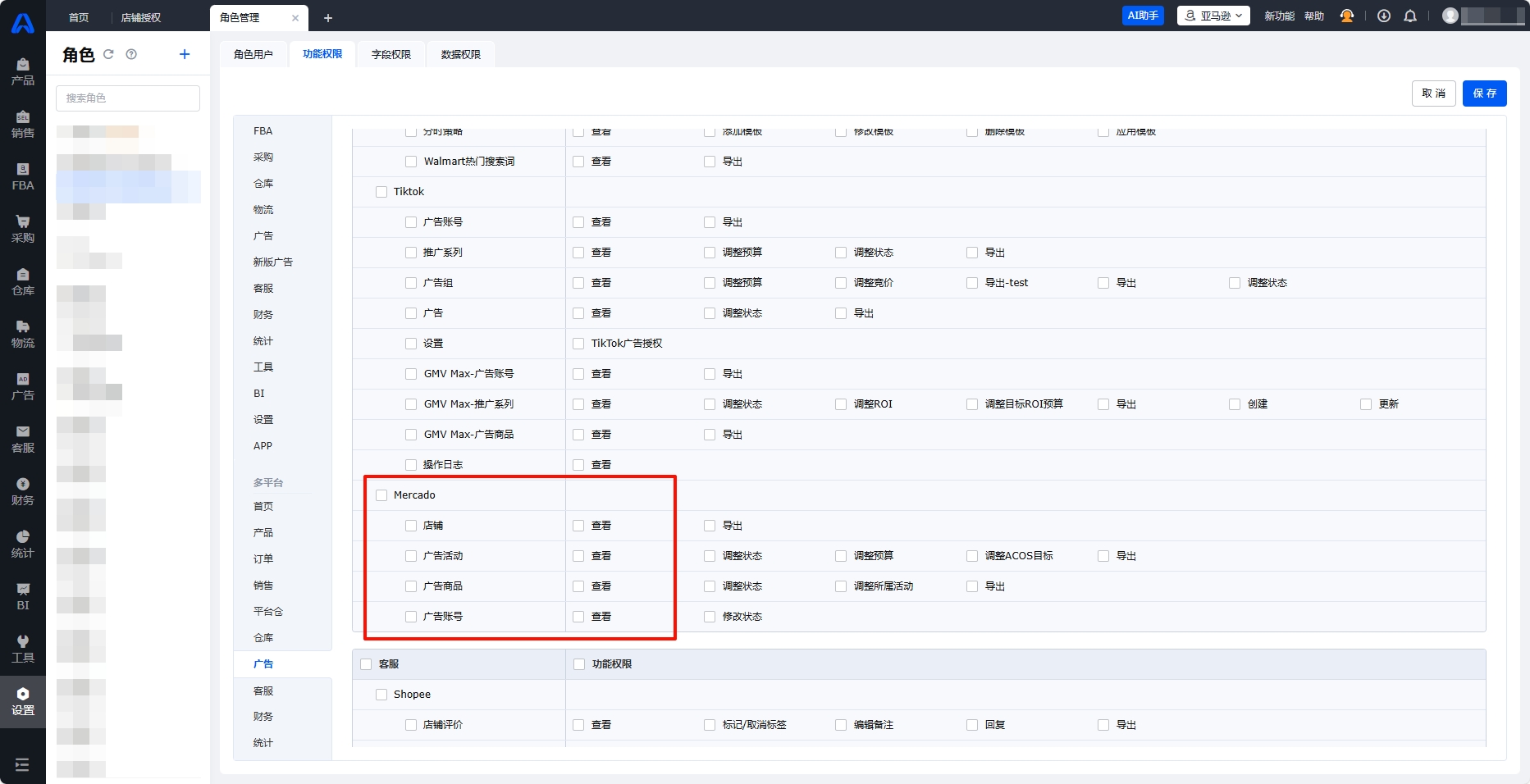1530x784 pixels.
Task: Open 采购 module in left sidebar
Action: 23,228
